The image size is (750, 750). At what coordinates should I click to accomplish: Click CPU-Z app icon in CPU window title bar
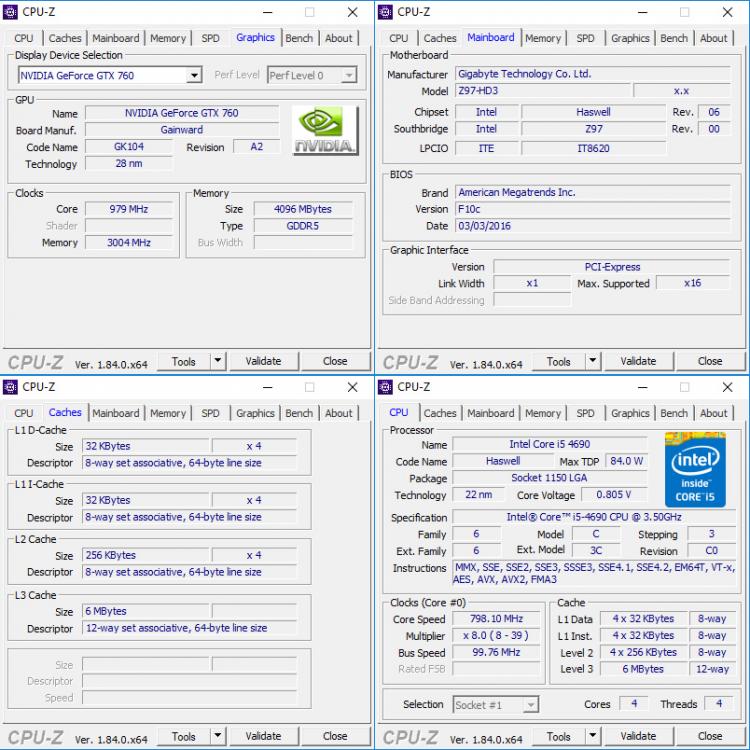(386, 387)
